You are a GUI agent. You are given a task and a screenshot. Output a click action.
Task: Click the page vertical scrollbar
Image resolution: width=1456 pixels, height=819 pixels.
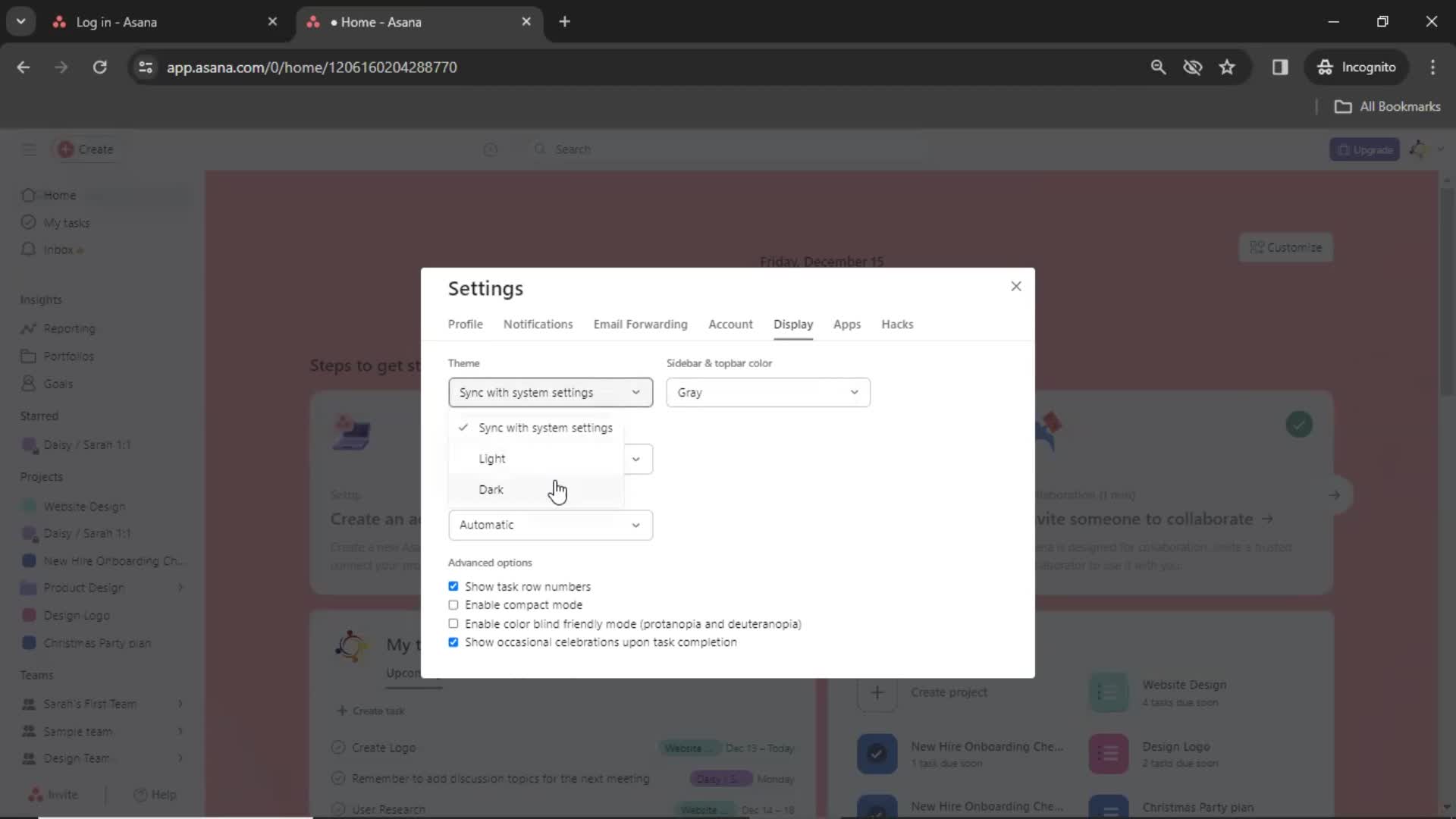(x=1447, y=292)
